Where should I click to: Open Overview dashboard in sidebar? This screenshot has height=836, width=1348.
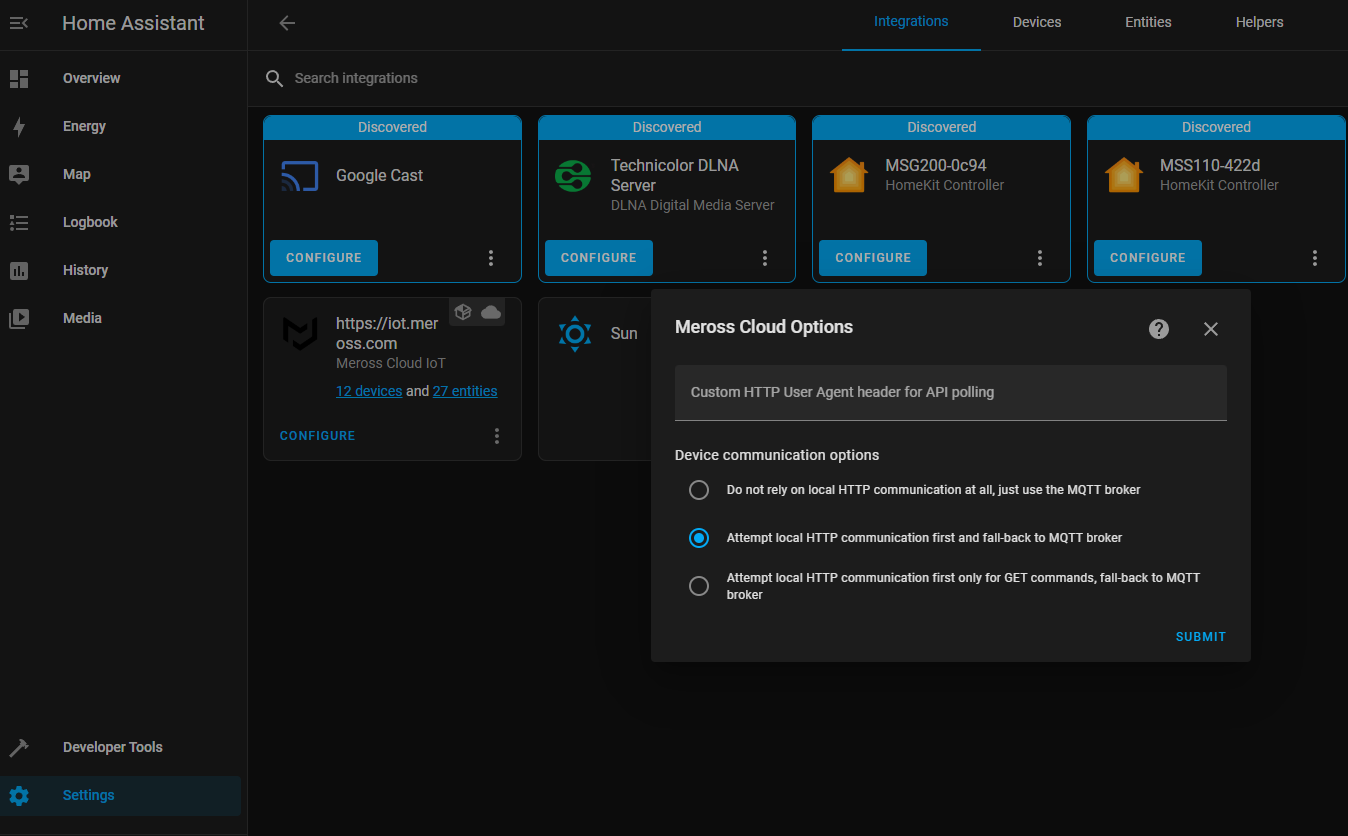(120, 78)
